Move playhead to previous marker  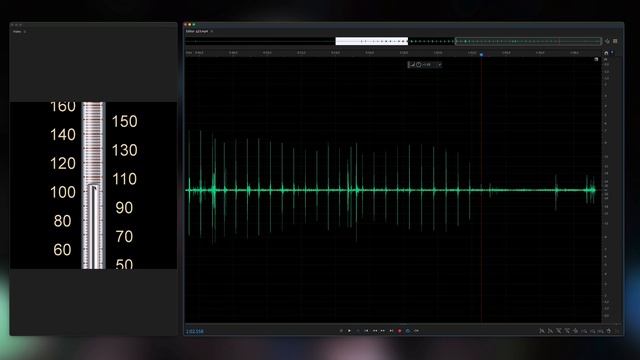367,331
